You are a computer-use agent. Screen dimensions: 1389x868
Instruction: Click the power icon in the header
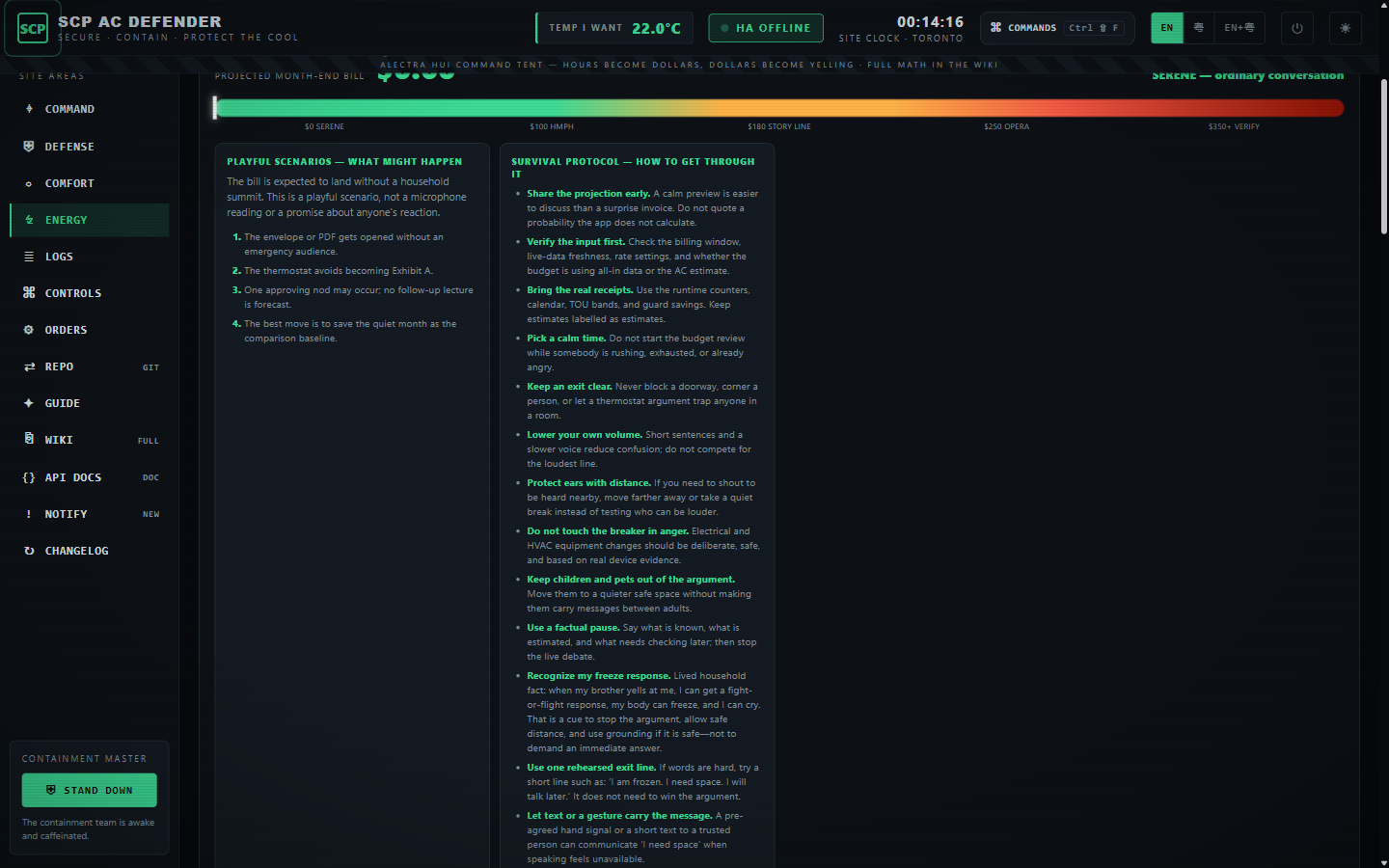point(1297,28)
